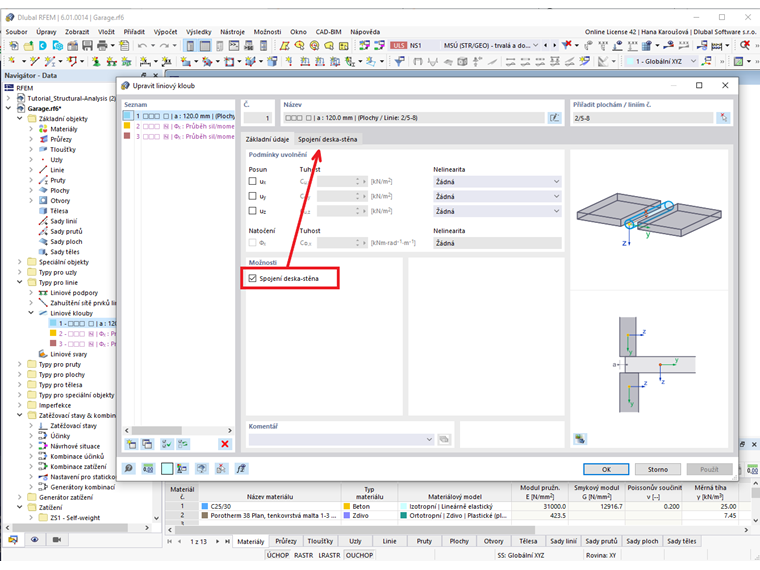
Task: Click the search magnifier icon in dialog footer
Action: tap(129, 469)
